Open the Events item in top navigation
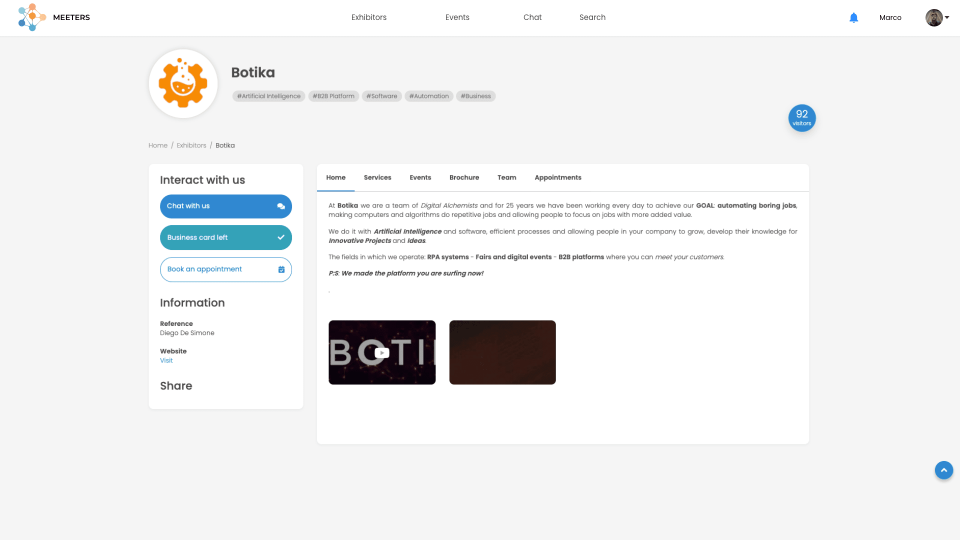The height and width of the screenshot is (540, 960). point(457,17)
